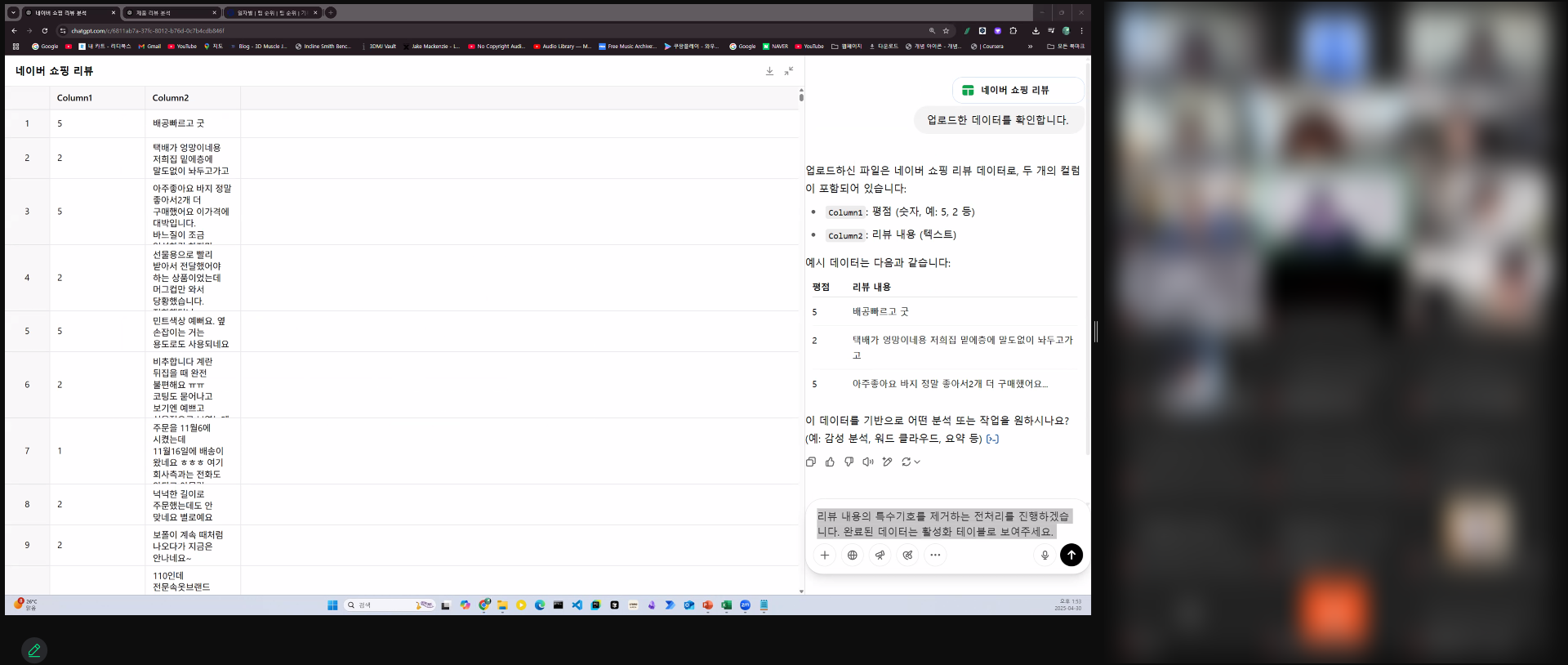Activate deep research telescope tool
Viewport: 1568px width, 665px height.
[x=880, y=556]
